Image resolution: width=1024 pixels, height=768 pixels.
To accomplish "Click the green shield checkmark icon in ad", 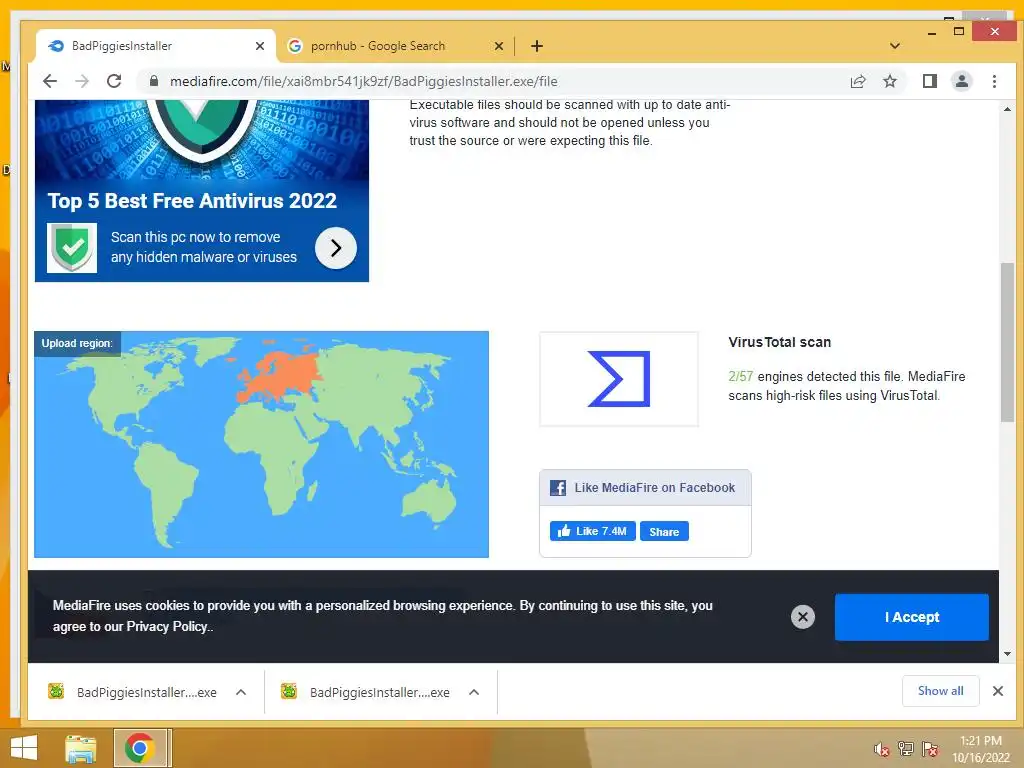I will [72, 248].
